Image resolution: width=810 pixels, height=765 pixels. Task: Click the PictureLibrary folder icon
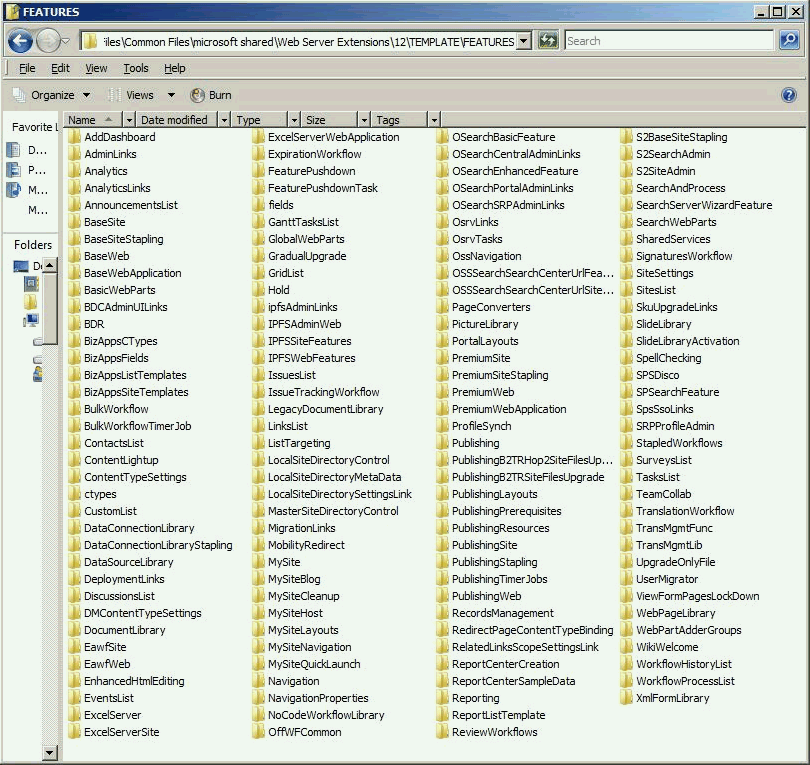point(442,324)
